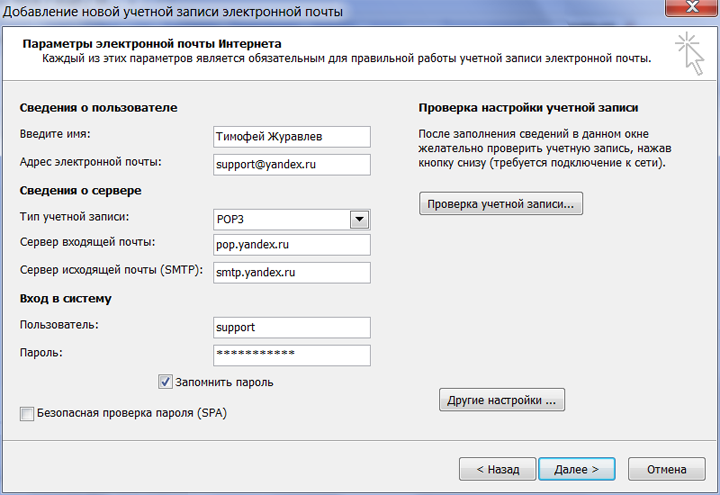Click the incoming server field pop.yandex.ru
The image size is (720, 495).
tap(291, 245)
